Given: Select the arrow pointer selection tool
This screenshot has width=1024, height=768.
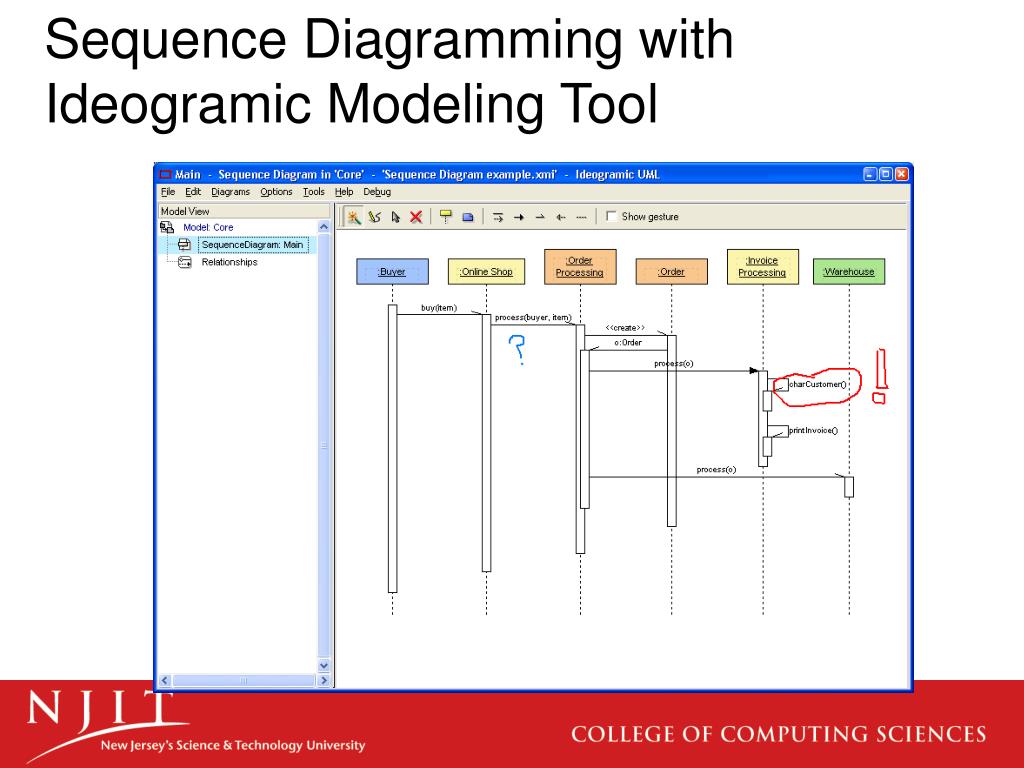Looking at the screenshot, I should tap(395, 217).
